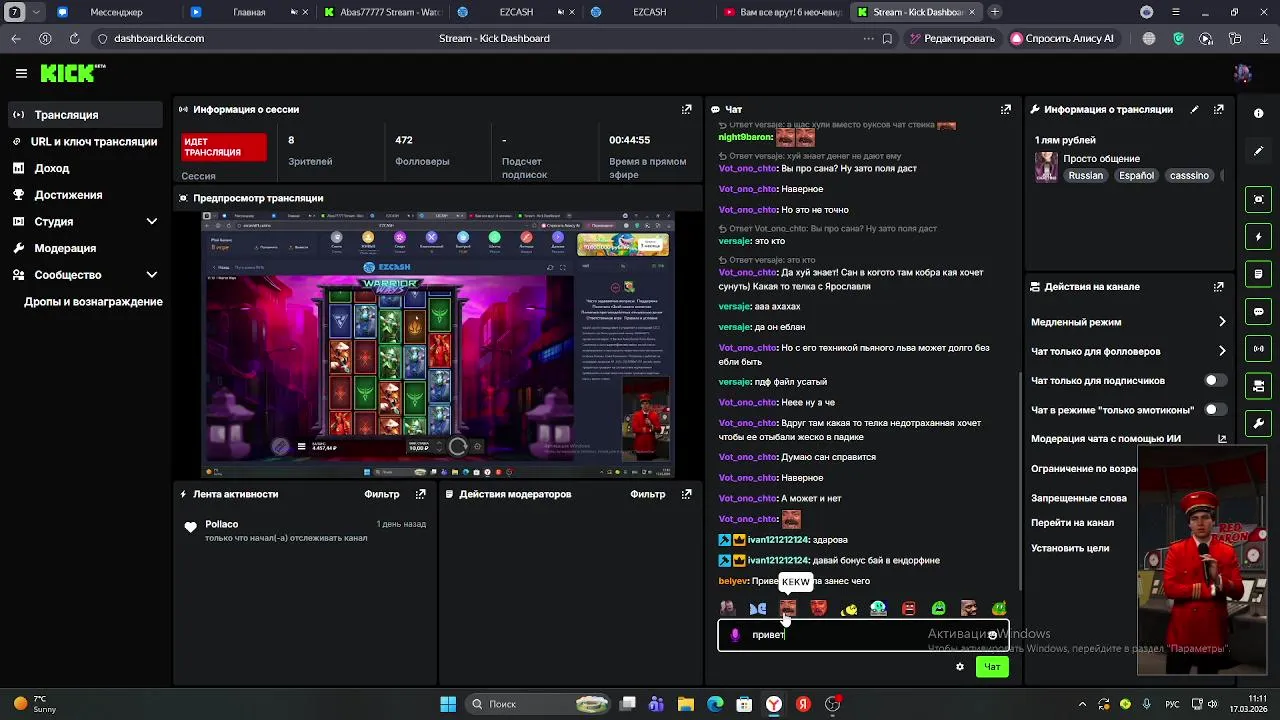
Task: Open Установить цели in channel actions
Action: tap(1070, 548)
